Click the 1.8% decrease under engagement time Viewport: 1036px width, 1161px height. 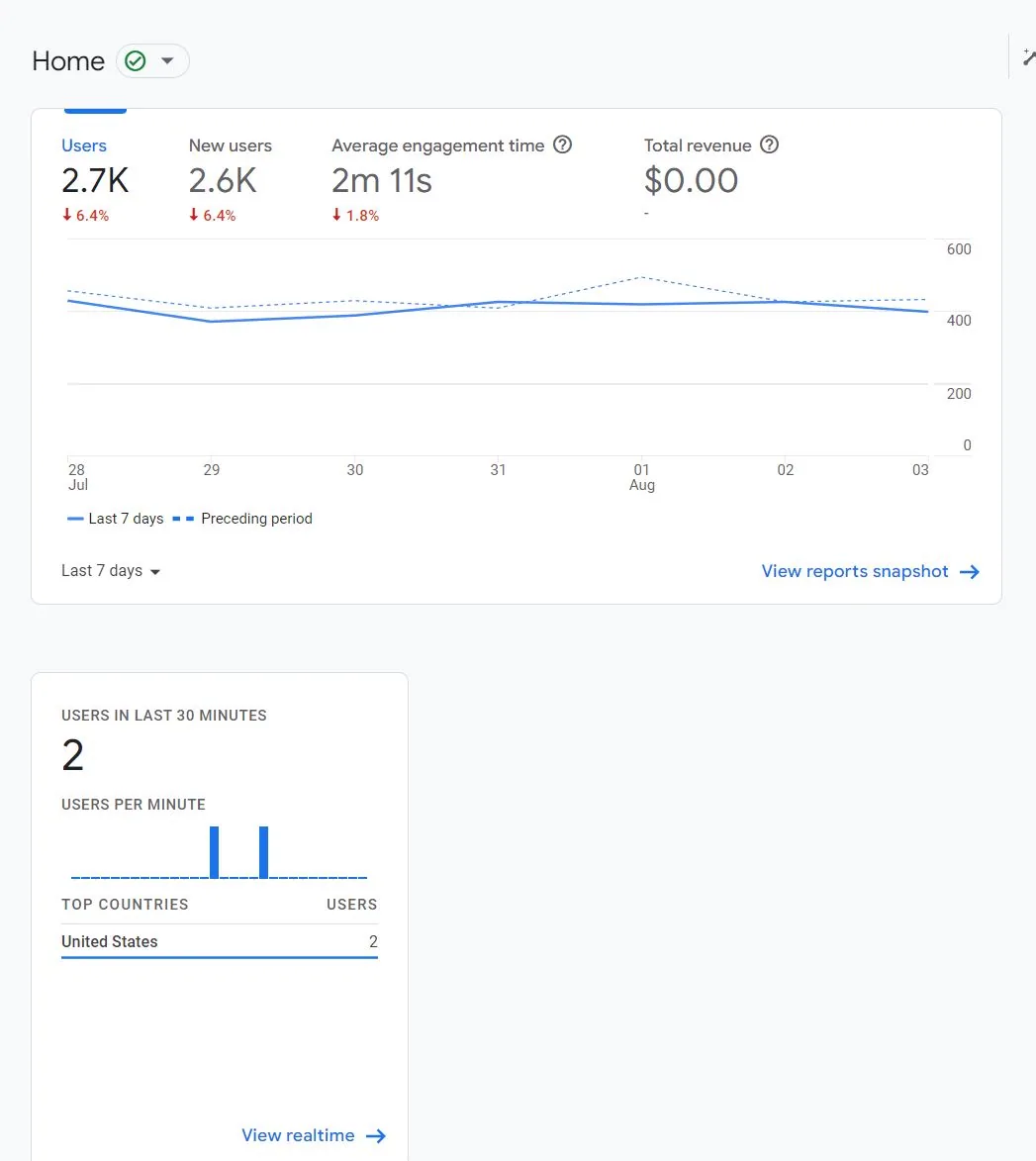click(356, 216)
